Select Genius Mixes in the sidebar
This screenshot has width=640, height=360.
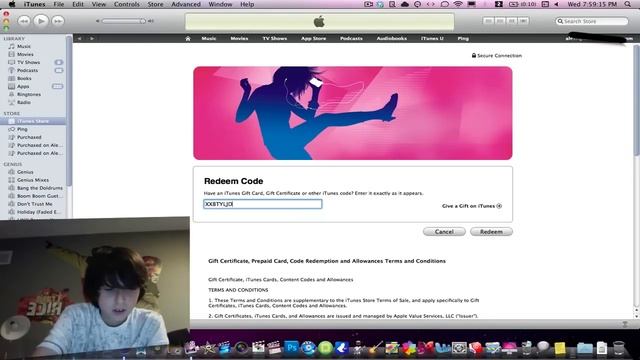pyautogui.click(x=33, y=180)
